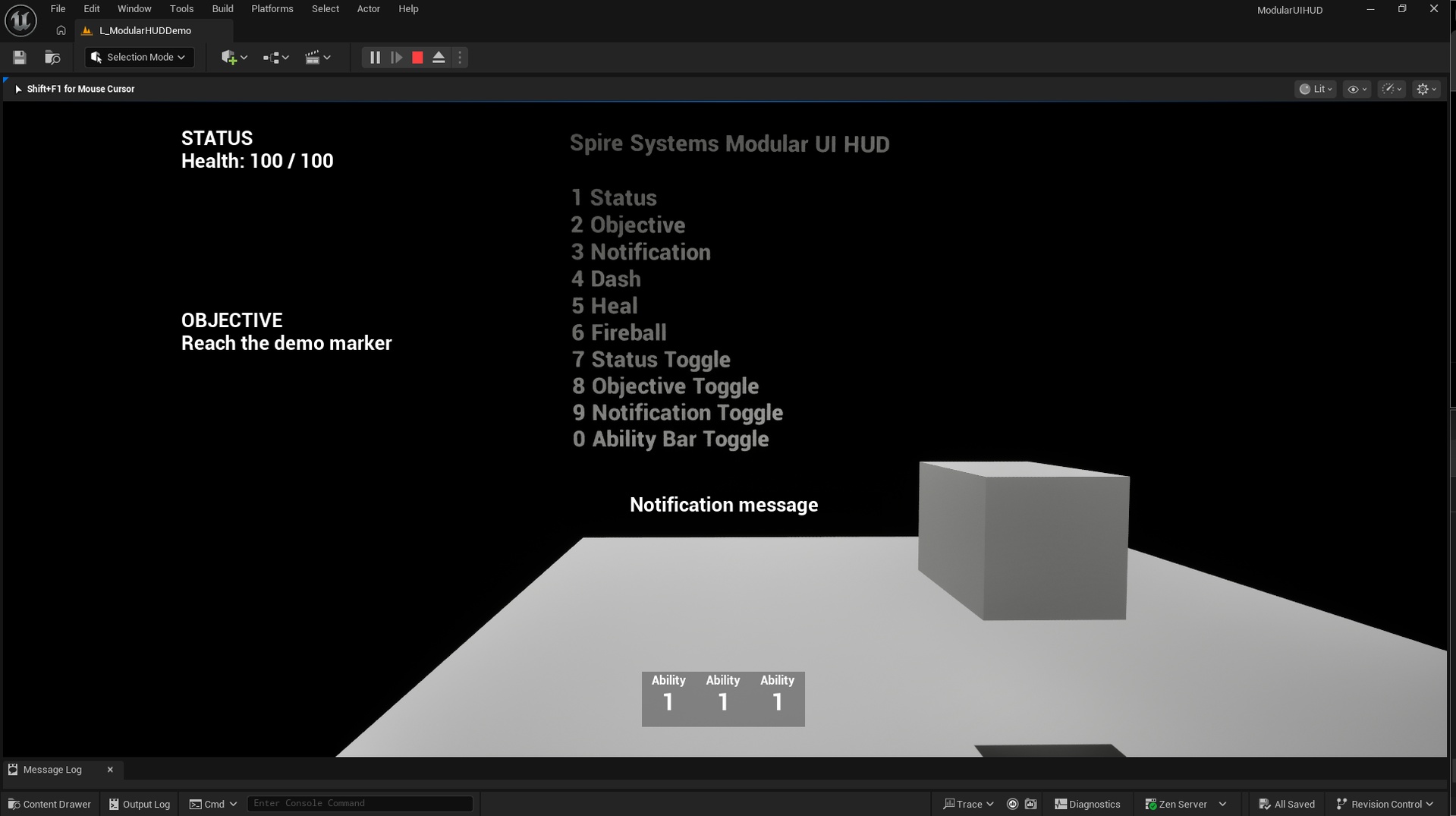The width and height of the screenshot is (1456, 816).
Task: Open the Cinematics clapperboard dropdown
Action: point(317,58)
